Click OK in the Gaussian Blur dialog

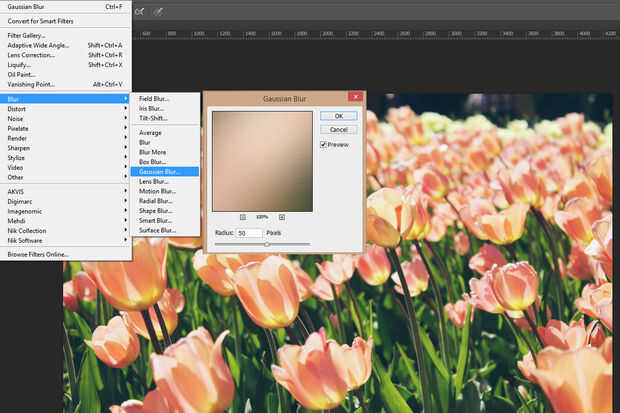339,116
